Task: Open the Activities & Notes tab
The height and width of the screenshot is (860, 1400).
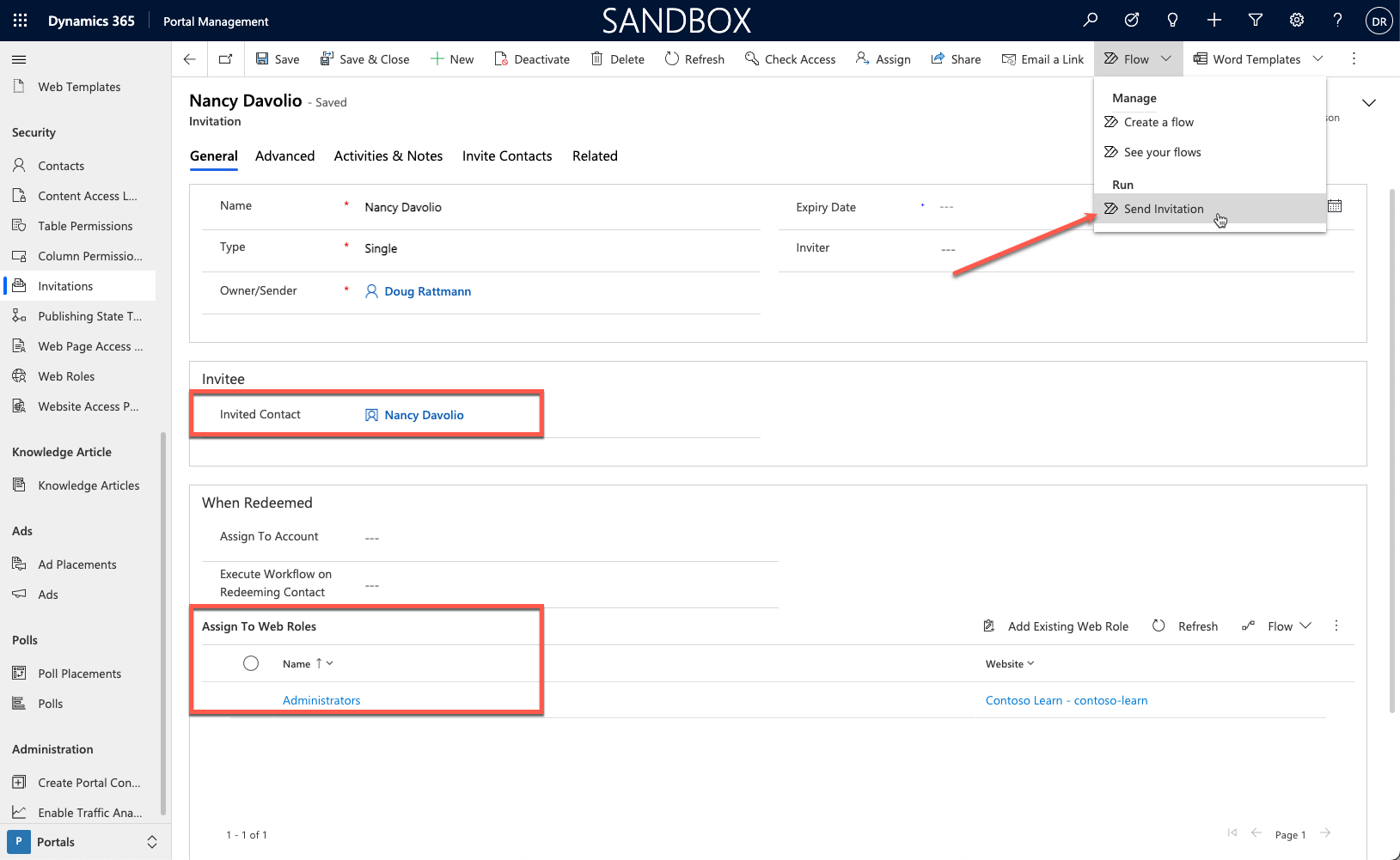Action: point(388,156)
